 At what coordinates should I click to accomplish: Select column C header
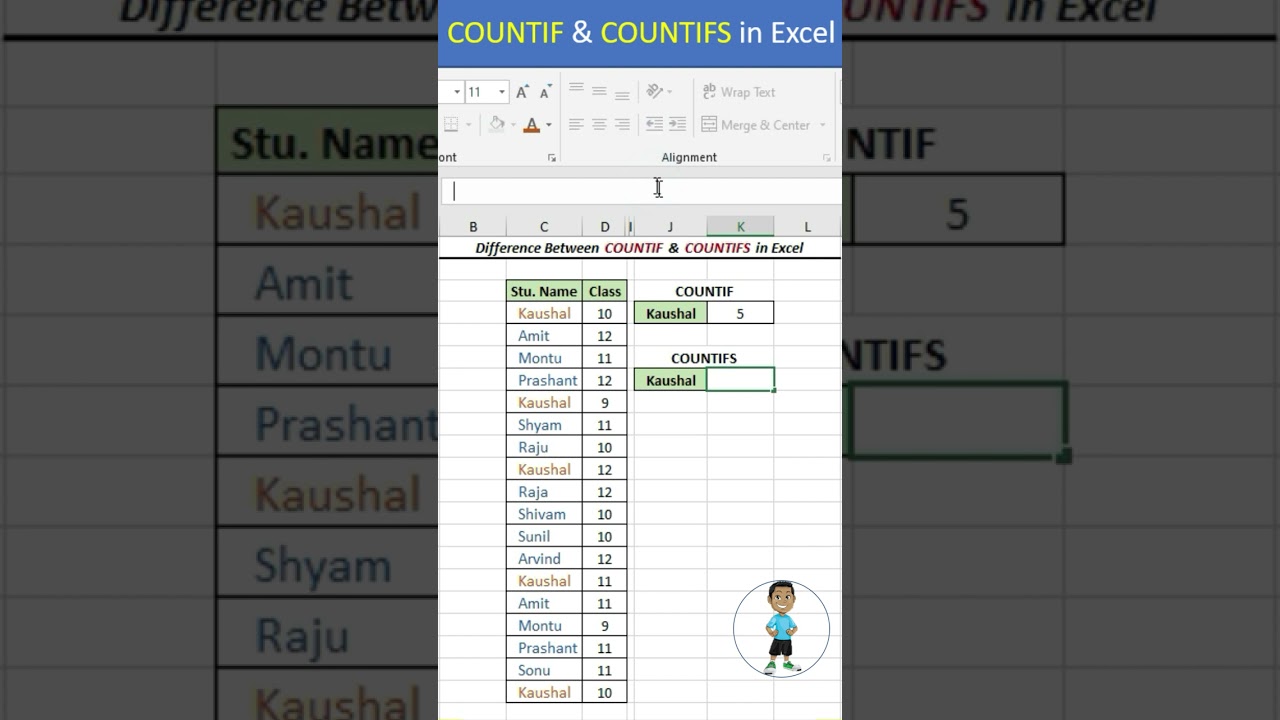tap(544, 227)
